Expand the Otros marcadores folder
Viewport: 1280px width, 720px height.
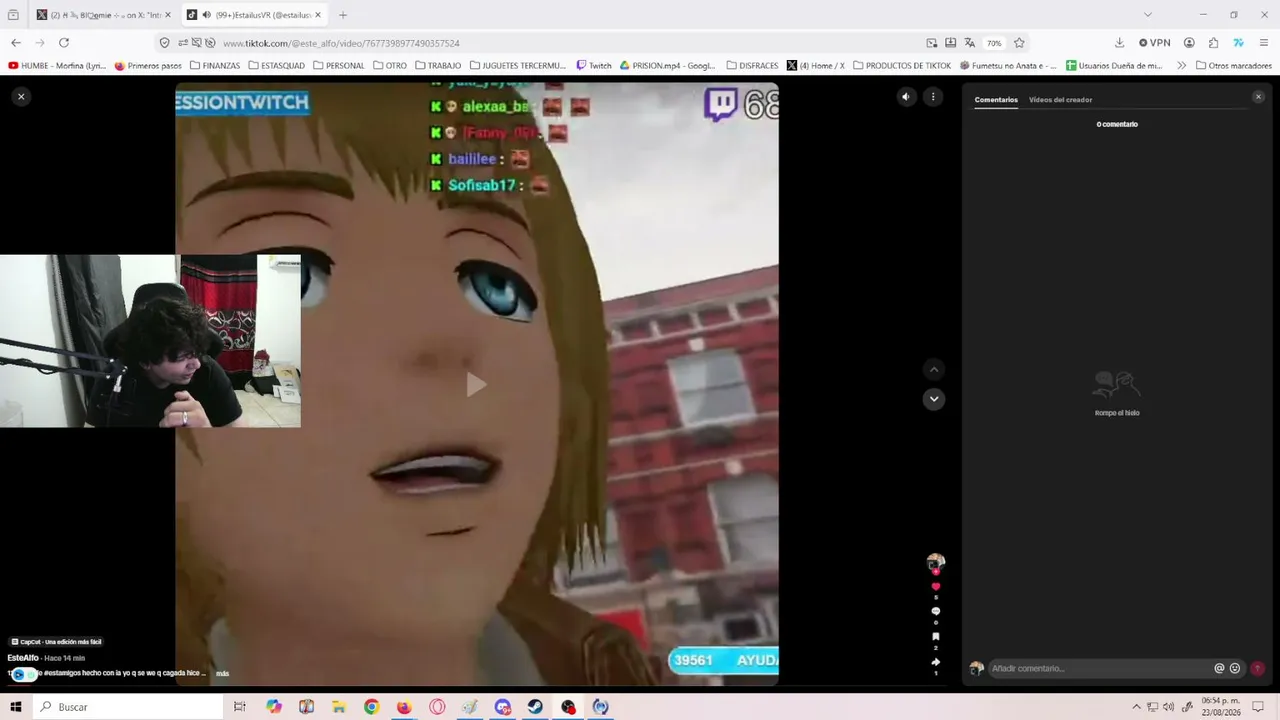pyautogui.click(x=1234, y=66)
